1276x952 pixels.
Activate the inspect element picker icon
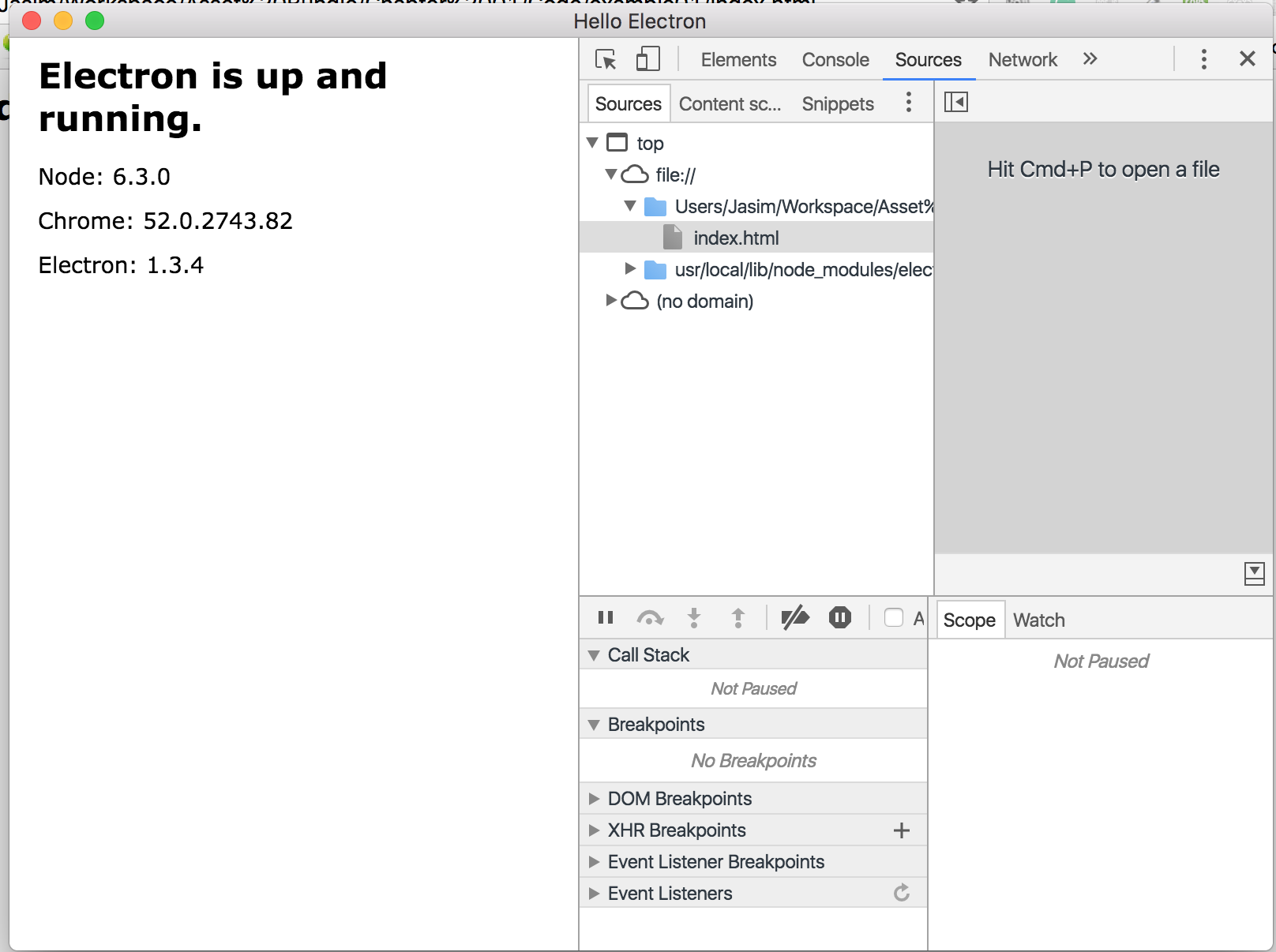click(606, 59)
